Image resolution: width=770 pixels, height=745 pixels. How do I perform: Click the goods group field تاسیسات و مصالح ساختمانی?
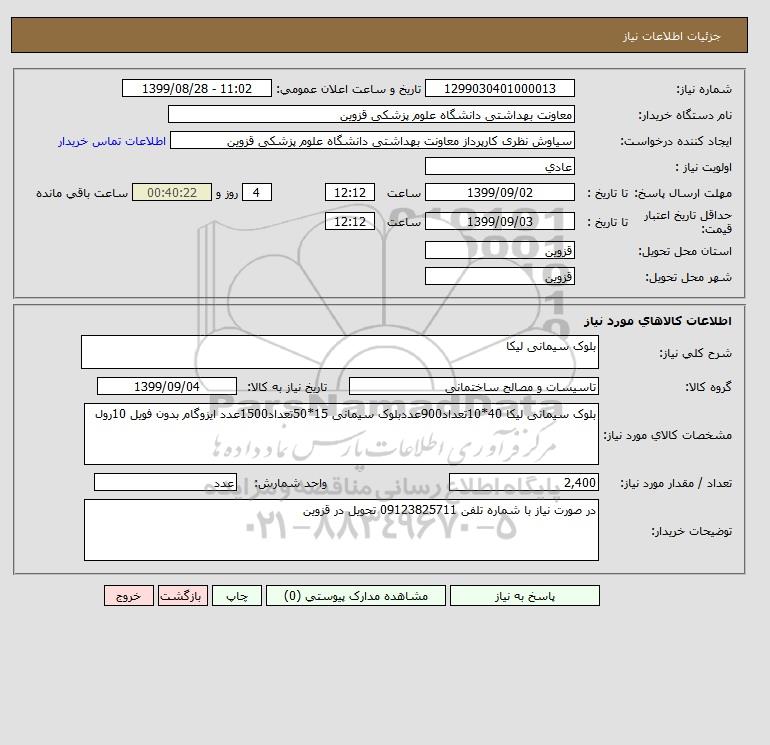click(x=473, y=386)
